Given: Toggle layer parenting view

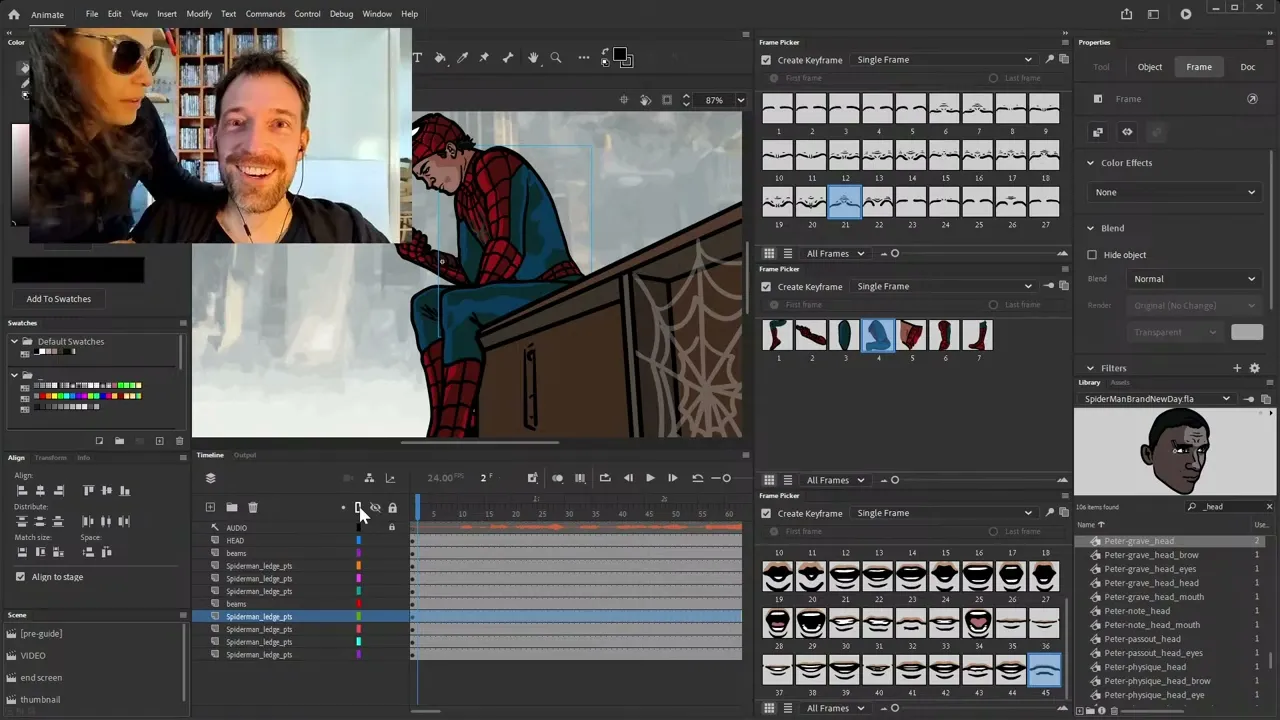Looking at the screenshot, I should 369,478.
